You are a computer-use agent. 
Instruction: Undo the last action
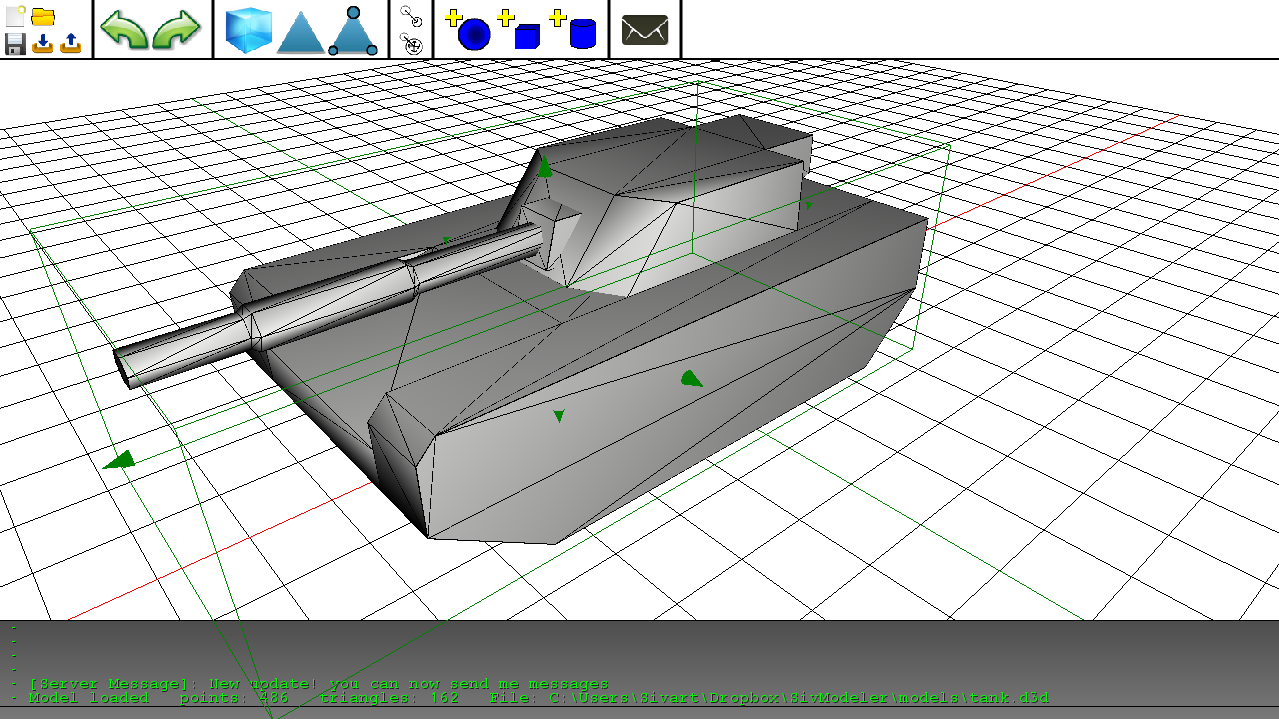[124, 30]
